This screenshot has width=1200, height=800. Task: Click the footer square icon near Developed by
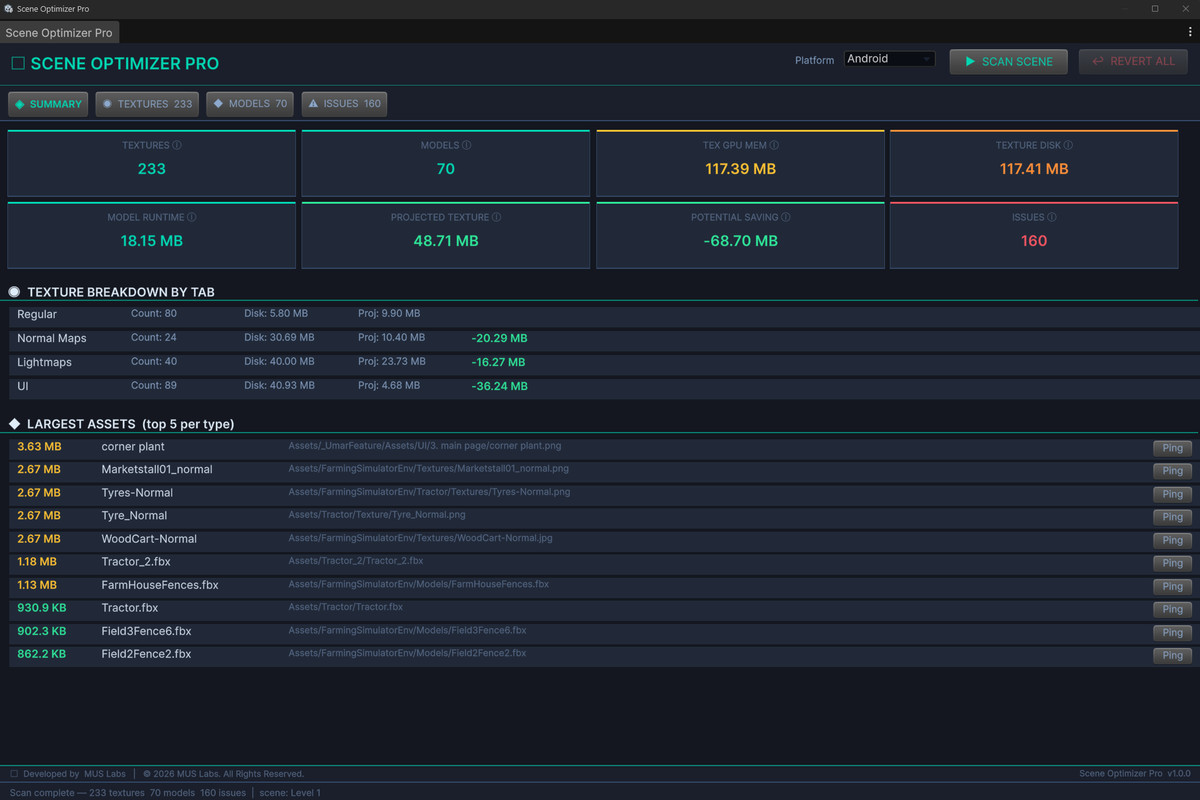coord(14,773)
